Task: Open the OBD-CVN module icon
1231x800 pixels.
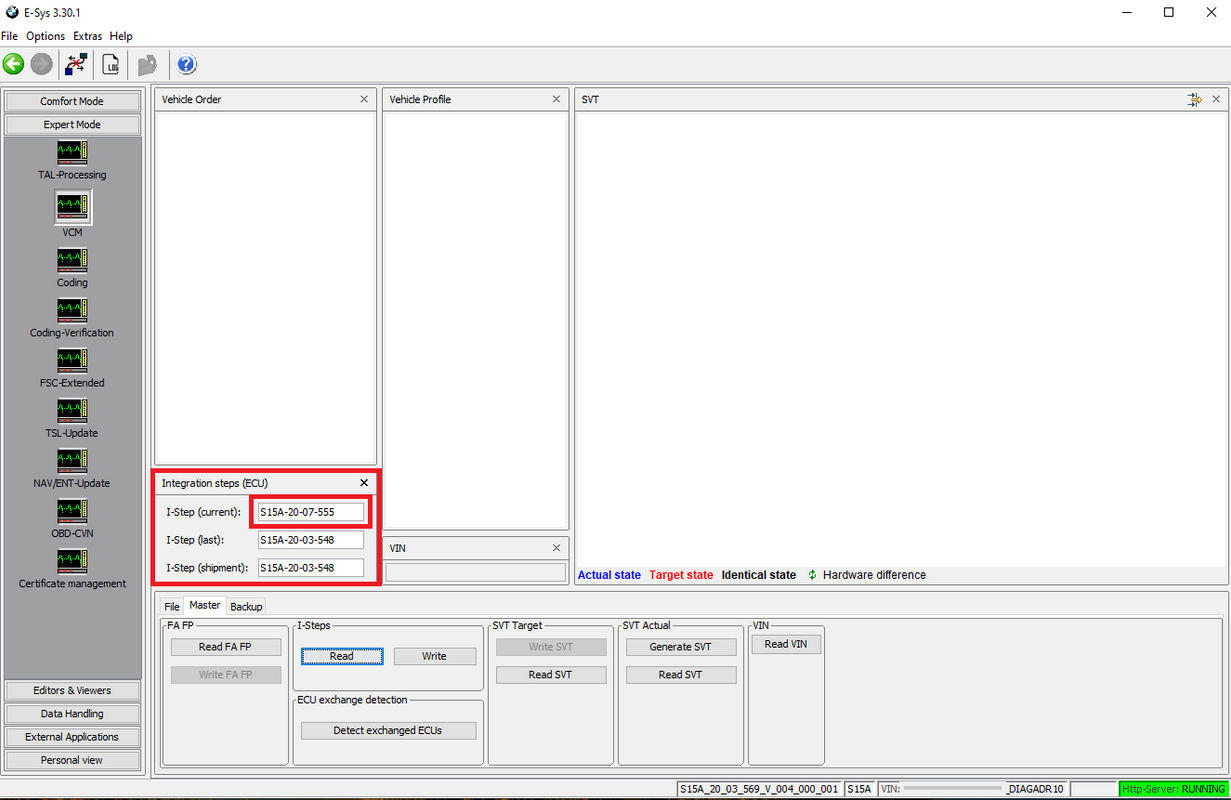Action: 72,511
